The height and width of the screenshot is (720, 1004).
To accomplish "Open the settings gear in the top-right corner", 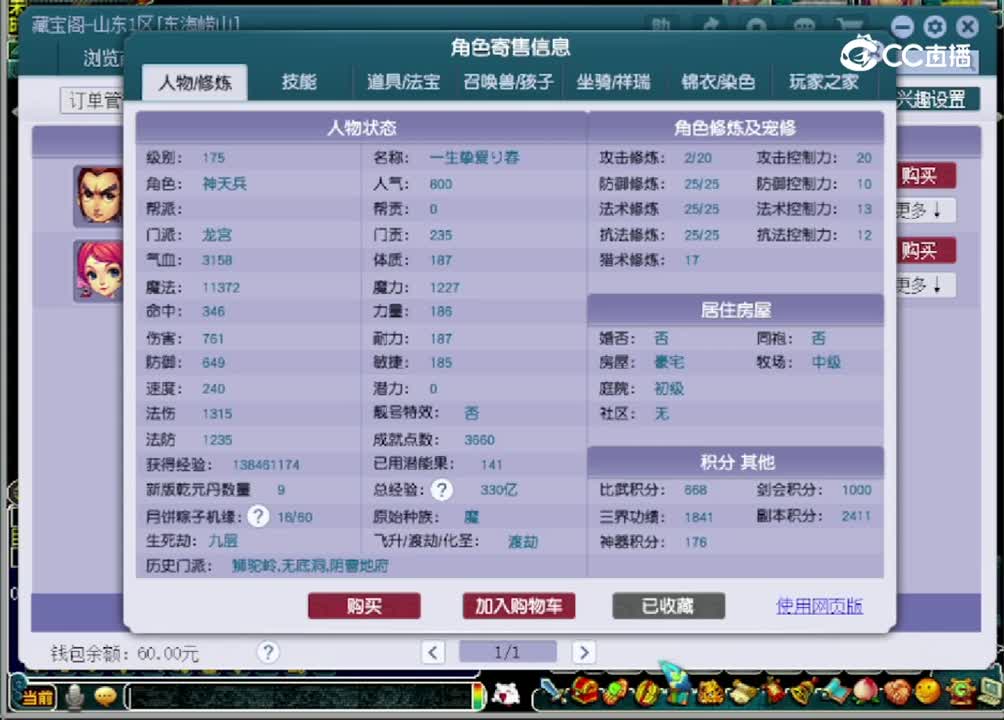I will point(934,27).
